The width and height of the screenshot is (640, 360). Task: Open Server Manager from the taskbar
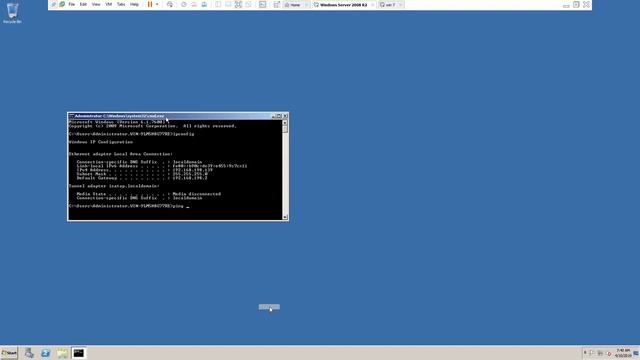tap(29, 353)
